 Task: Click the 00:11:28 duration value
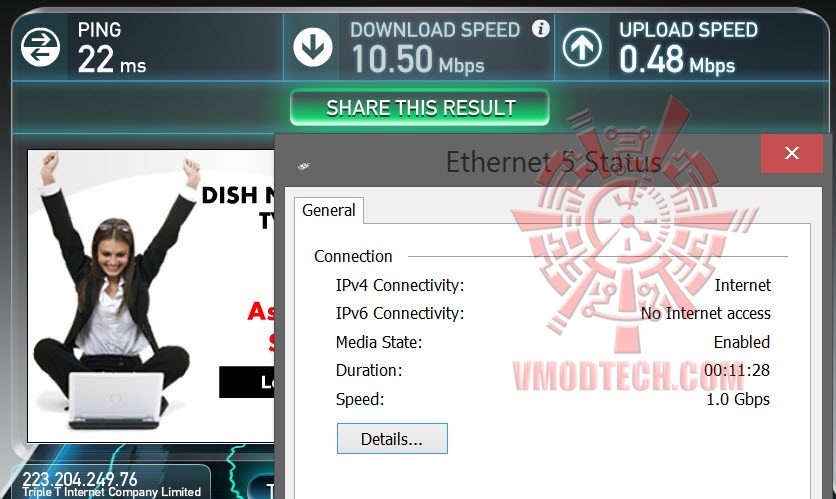tap(737, 370)
